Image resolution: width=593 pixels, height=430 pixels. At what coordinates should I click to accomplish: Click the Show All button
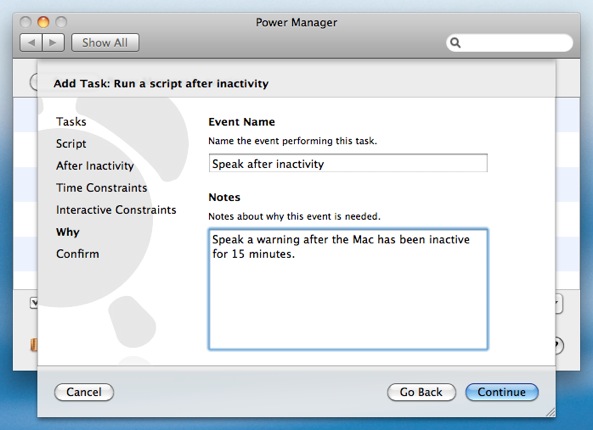[x=105, y=42]
